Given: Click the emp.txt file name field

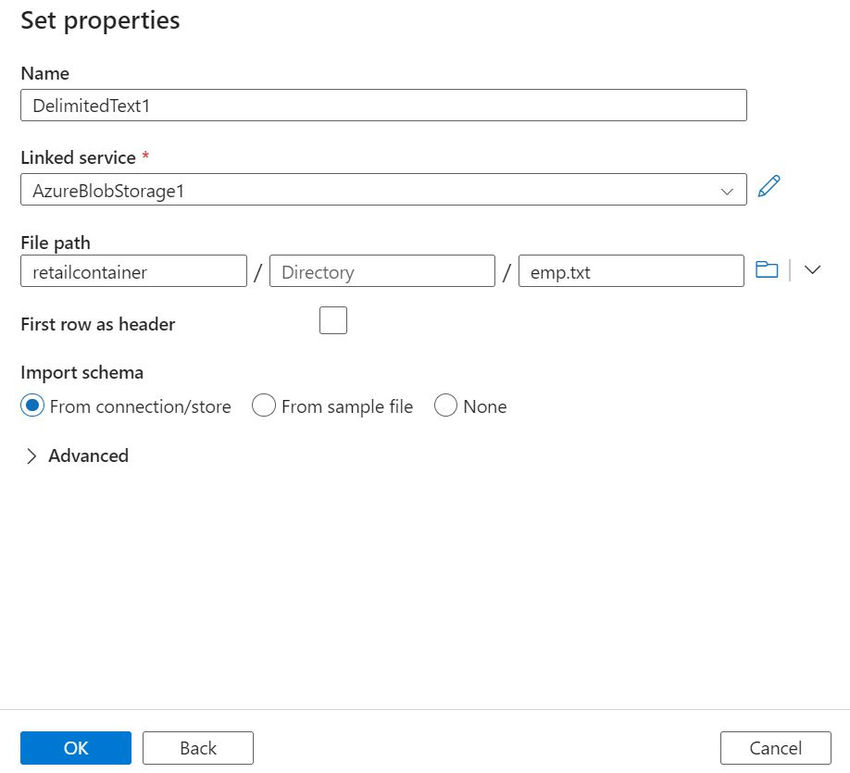Looking at the screenshot, I should (630, 271).
